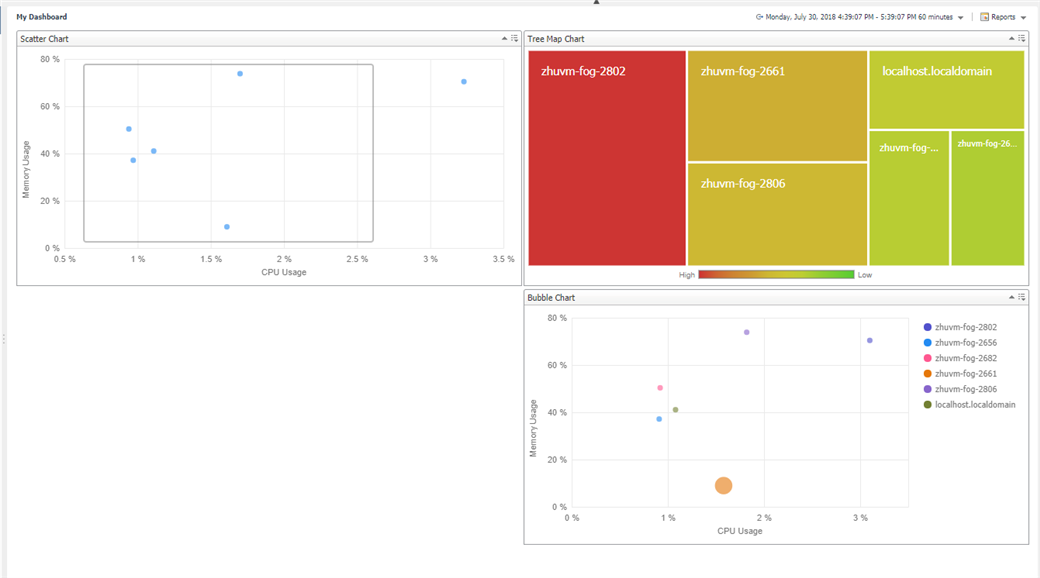
Task: Open the Scatter Chart panel options menu
Action: (514, 38)
